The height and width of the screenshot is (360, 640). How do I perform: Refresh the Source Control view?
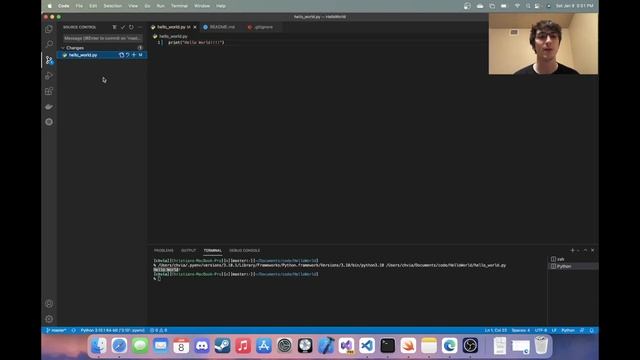click(131, 27)
